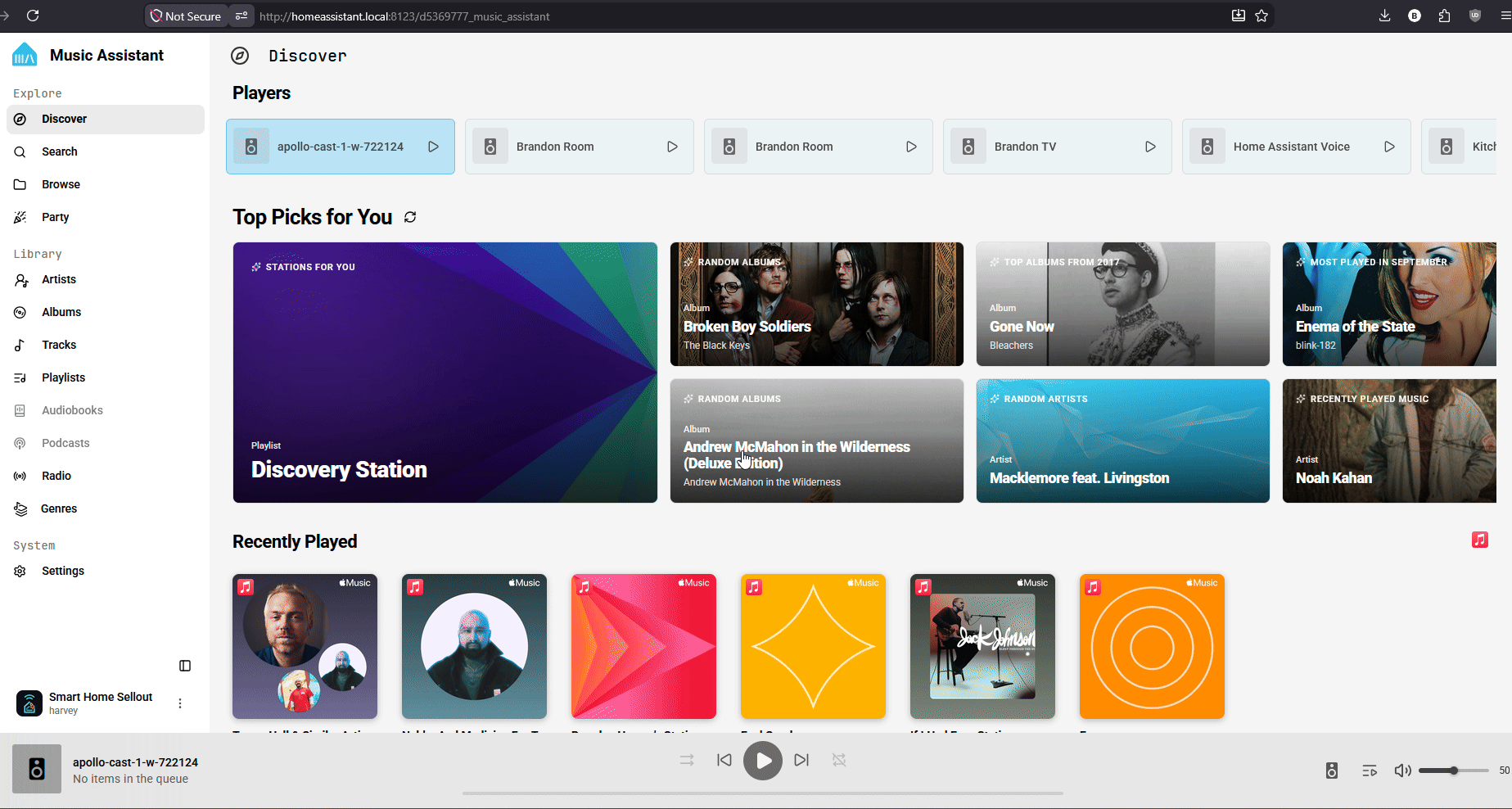Viewport: 1512px width, 809px height.
Task: Click the Apple Music provider icon beside Recently Played
Action: 1480,540
